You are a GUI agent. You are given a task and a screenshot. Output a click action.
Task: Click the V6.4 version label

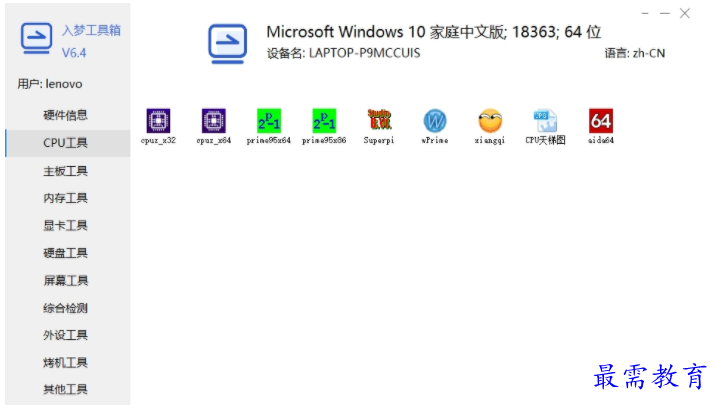pyautogui.click(x=74, y=53)
